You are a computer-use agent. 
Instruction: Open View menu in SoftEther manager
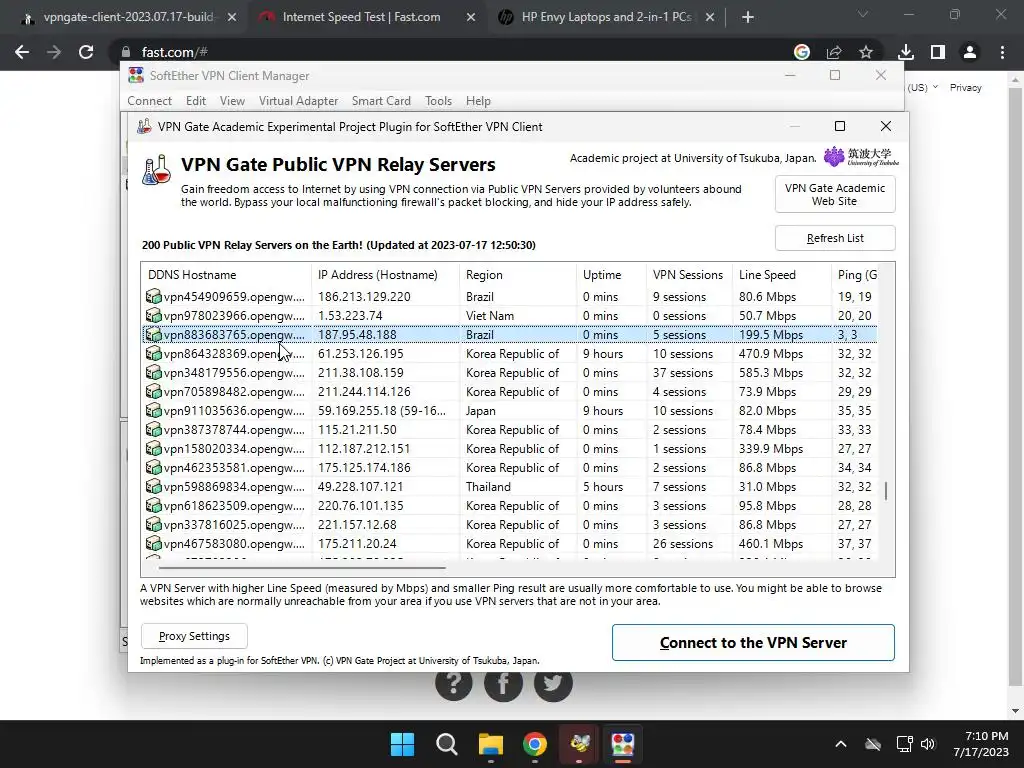click(x=232, y=101)
